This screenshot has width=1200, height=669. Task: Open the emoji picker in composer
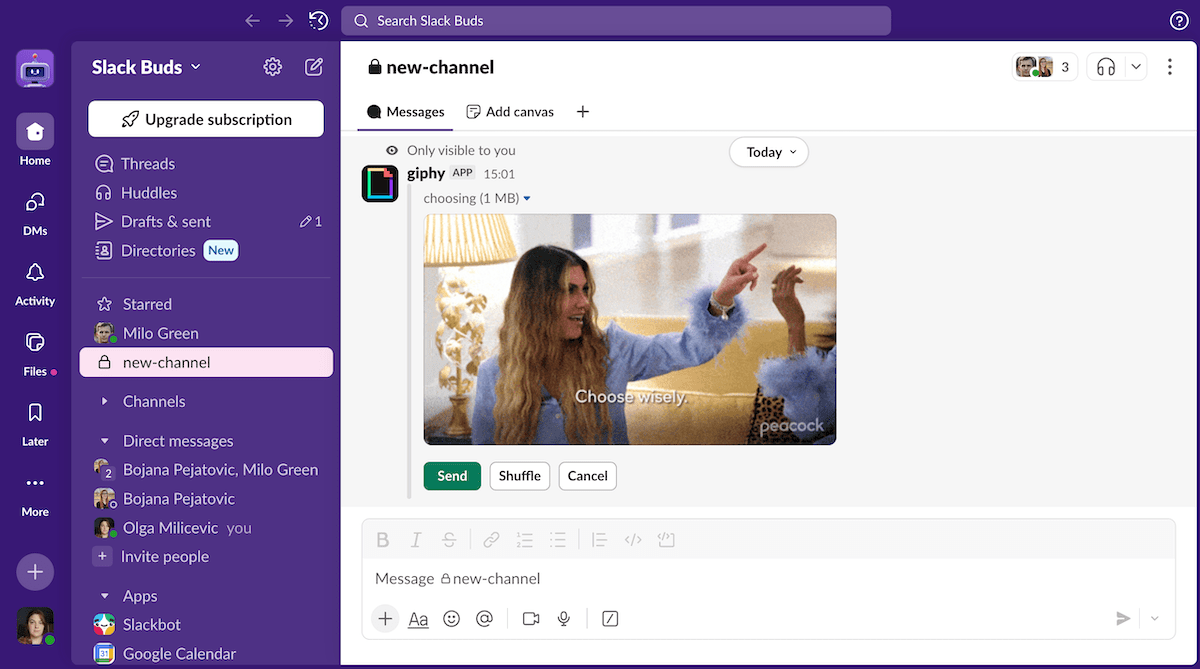(451, 619)
